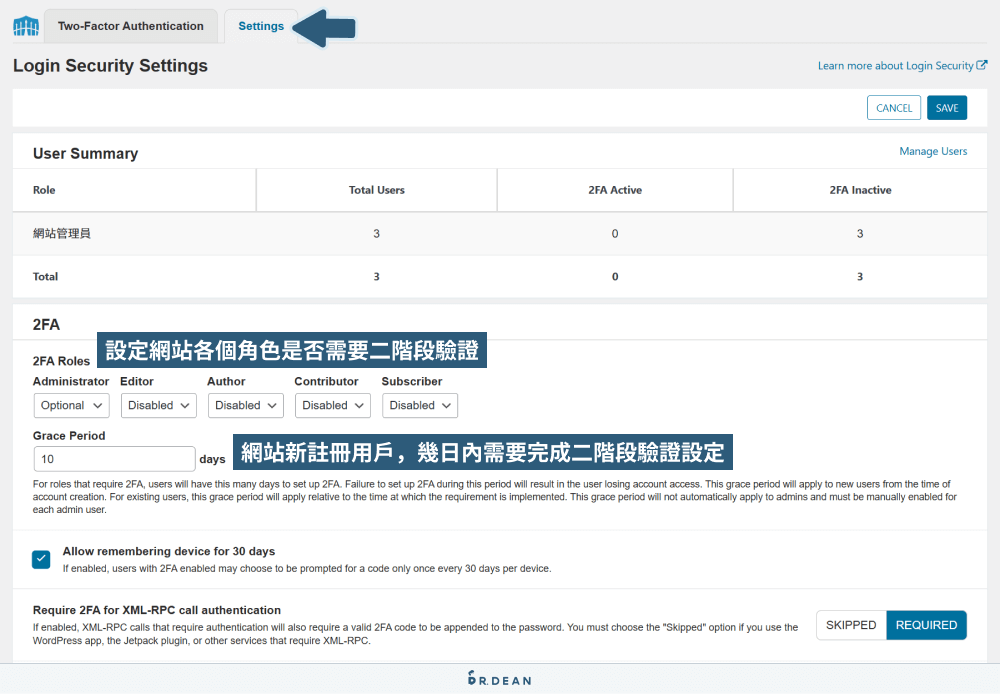Click the Grace Period days input field
This screenshot has height=694, width=1000.
pos(114,458)
